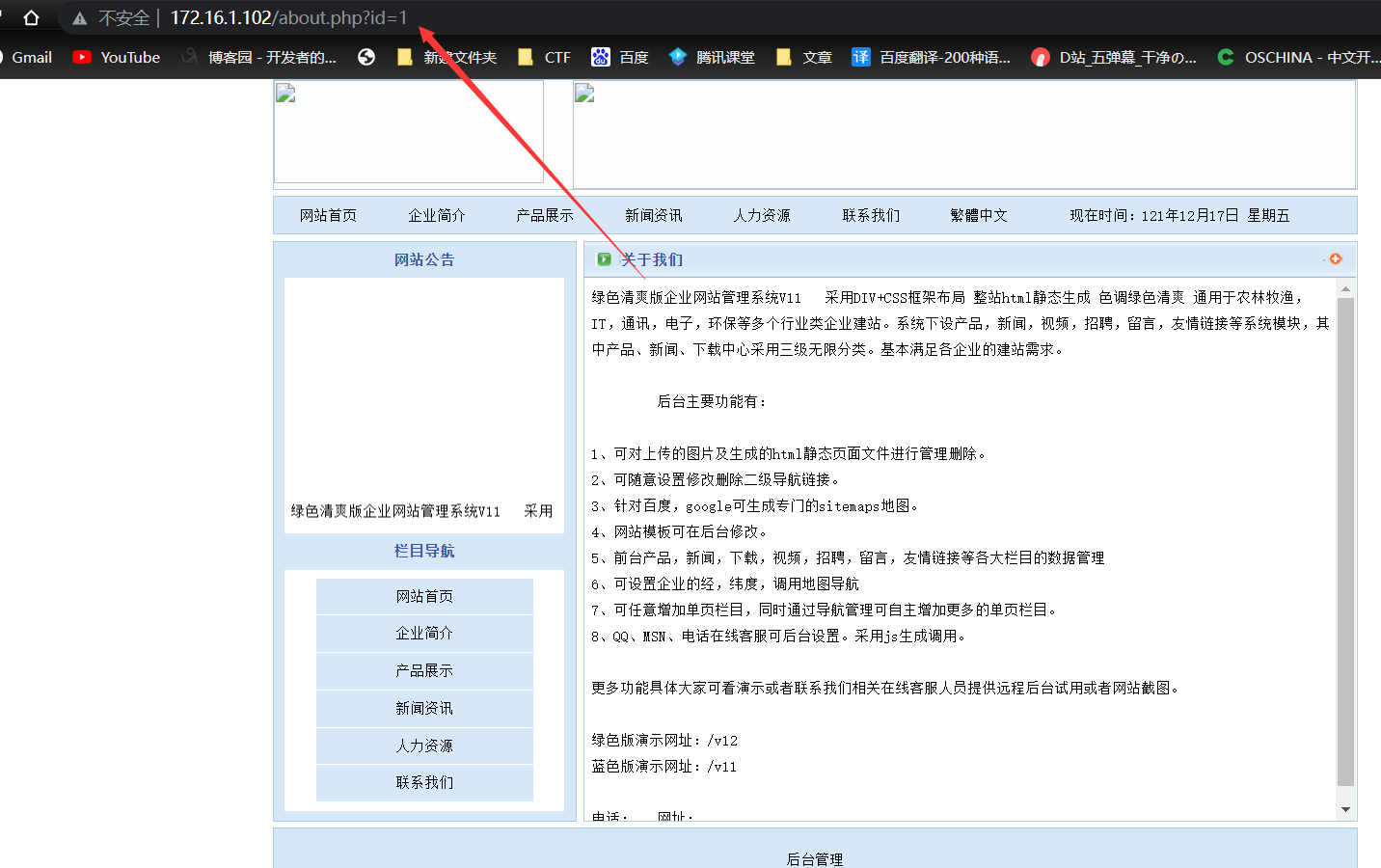Select 人力资源 in the 栏目导航 sidebar

[424, 746]
